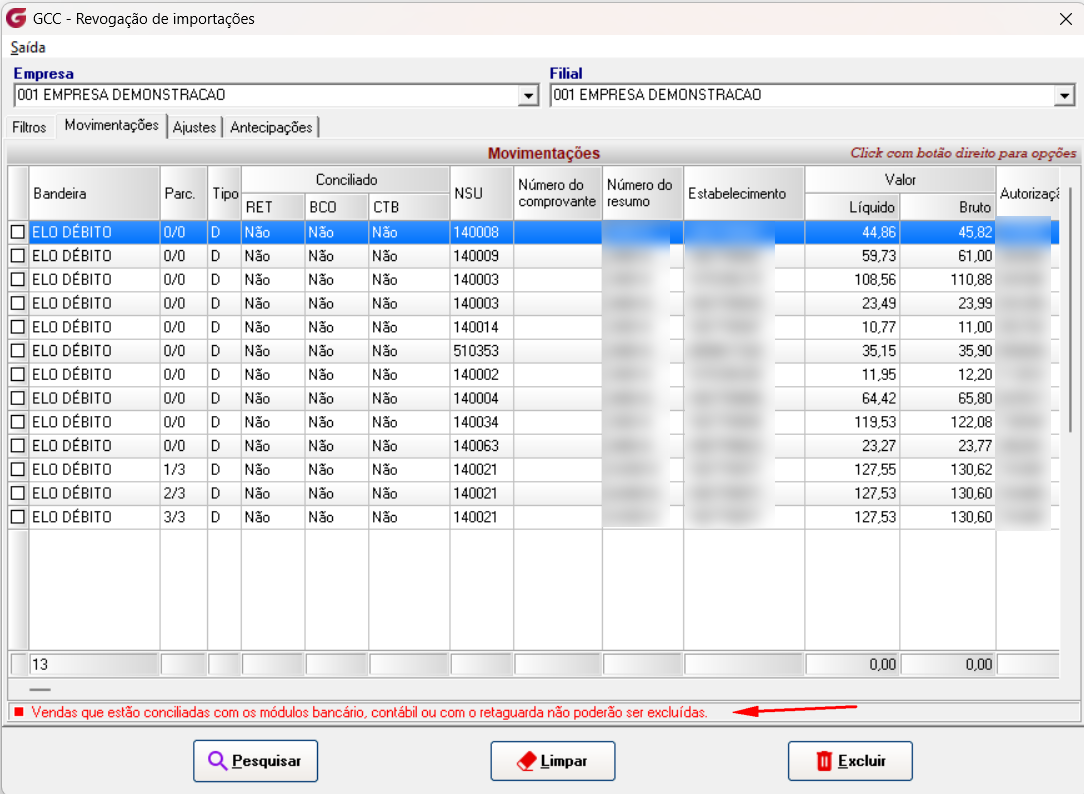Switch to the Movimentações tab
Screen dimensions: 1084x794
(111, 125)
